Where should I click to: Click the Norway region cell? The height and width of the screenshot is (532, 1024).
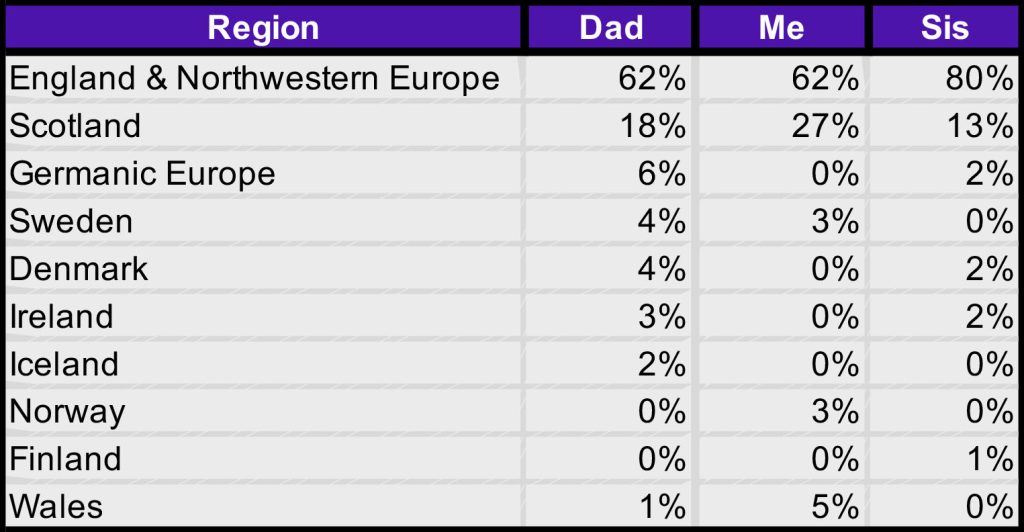coord(68,412)
